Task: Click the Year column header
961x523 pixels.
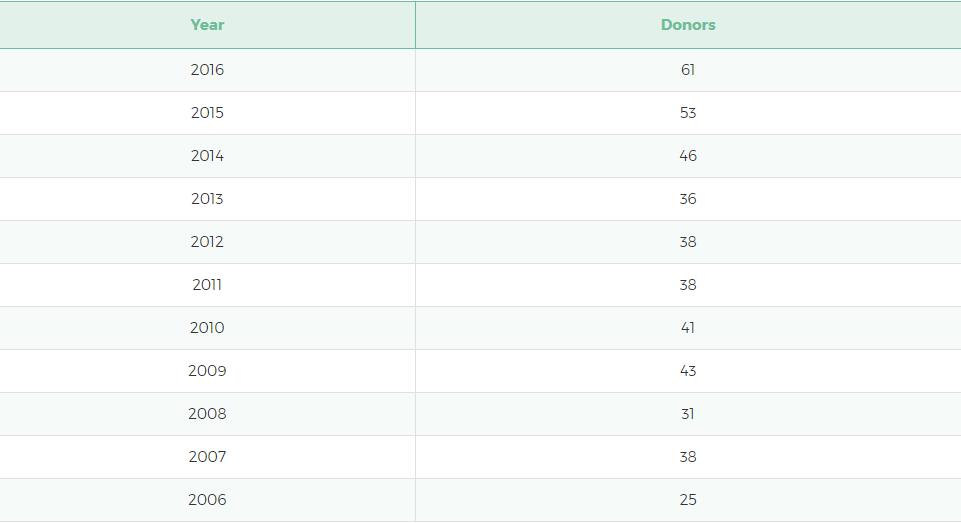Action: pyautogui.click(x=207, y=25)
